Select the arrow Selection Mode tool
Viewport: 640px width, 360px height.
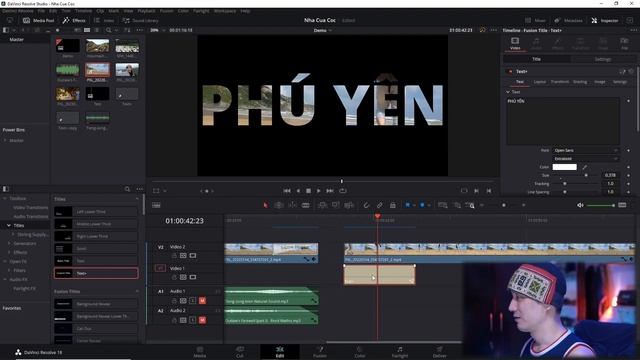coord(265,205)
